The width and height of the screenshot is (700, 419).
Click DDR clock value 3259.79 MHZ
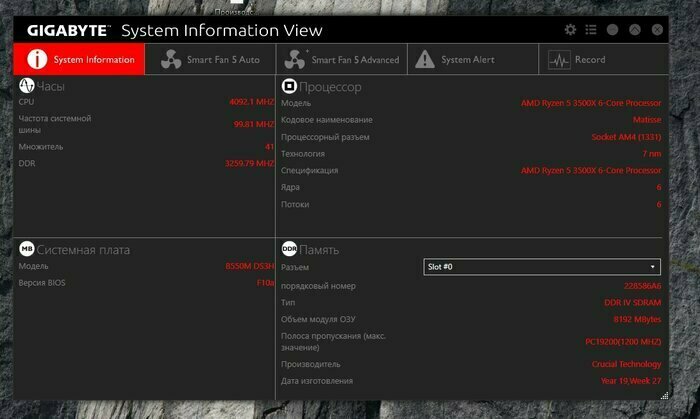[x=249, y=163]
